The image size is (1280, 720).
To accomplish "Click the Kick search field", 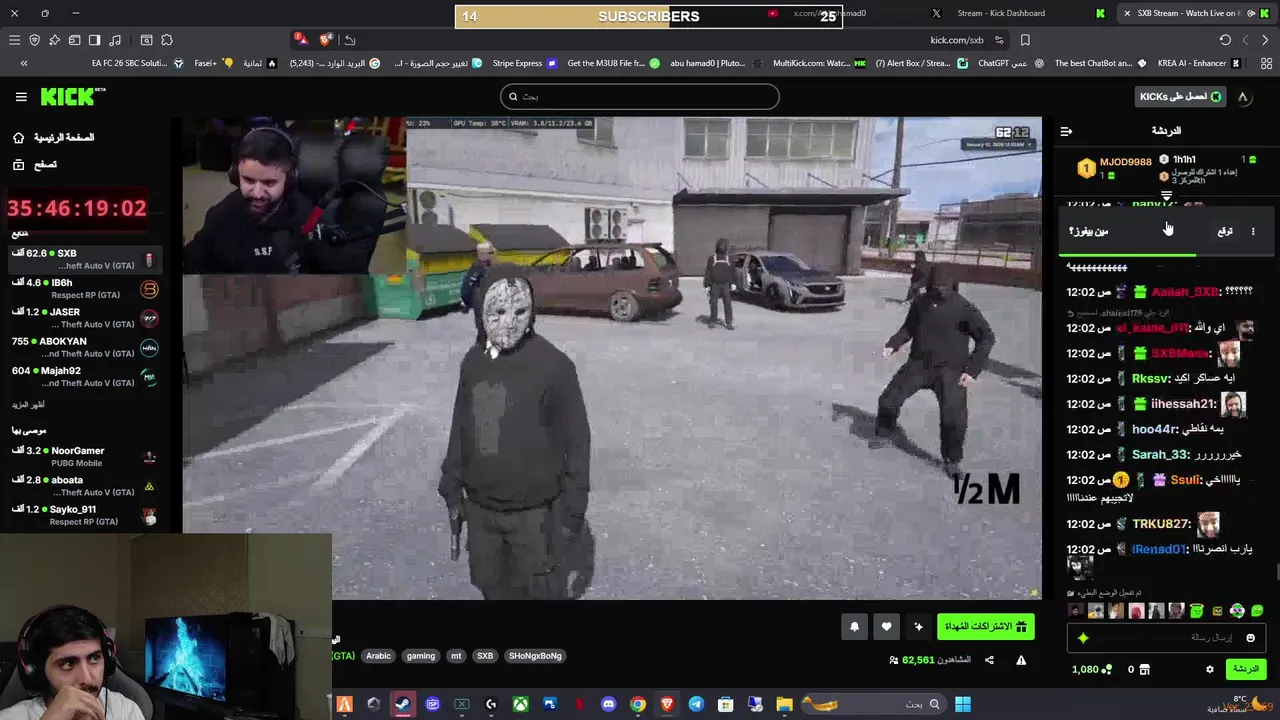I will pyautogui.click(x=639, y=97).
